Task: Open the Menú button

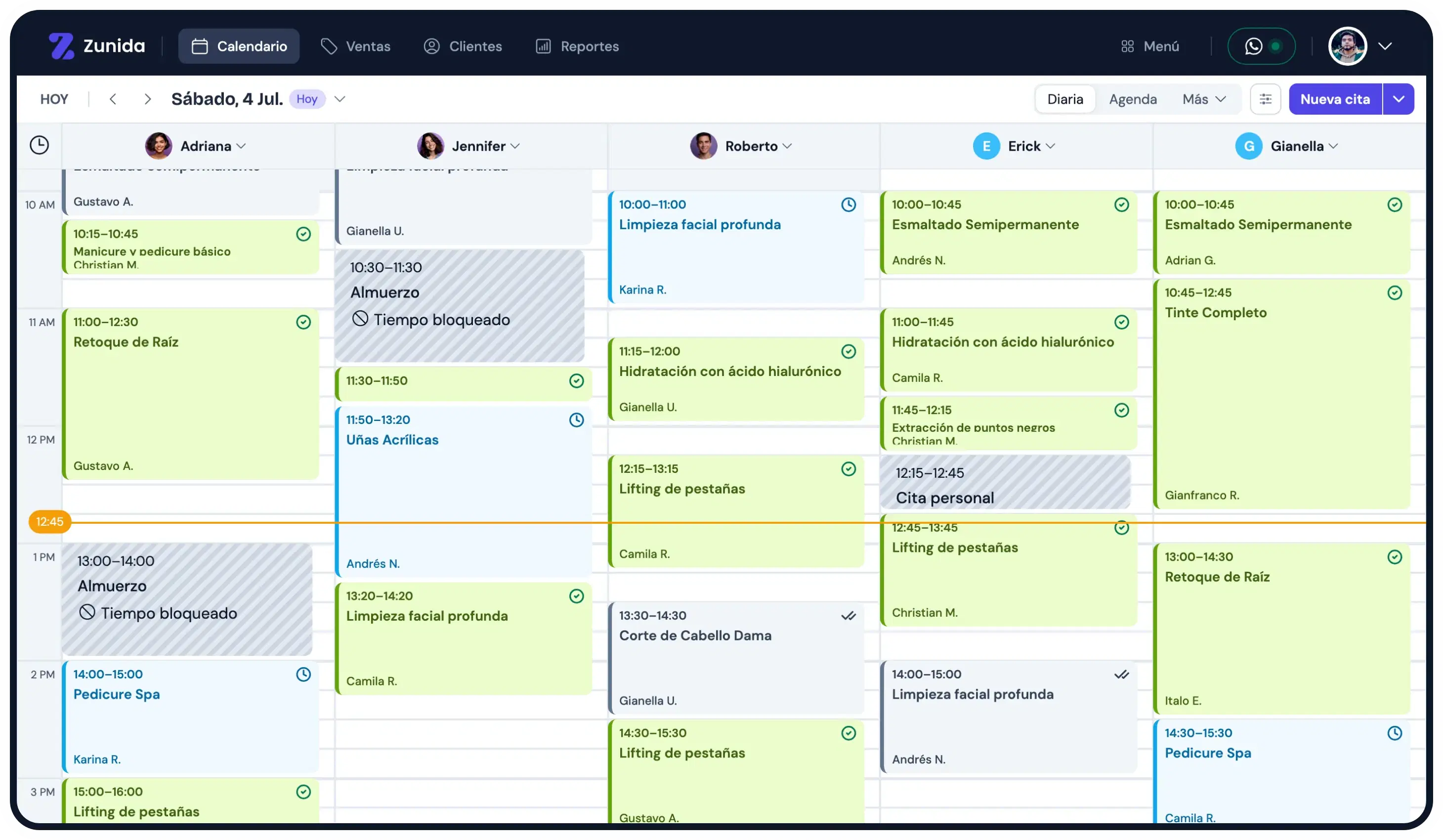Action: (x=1149, y=46)
